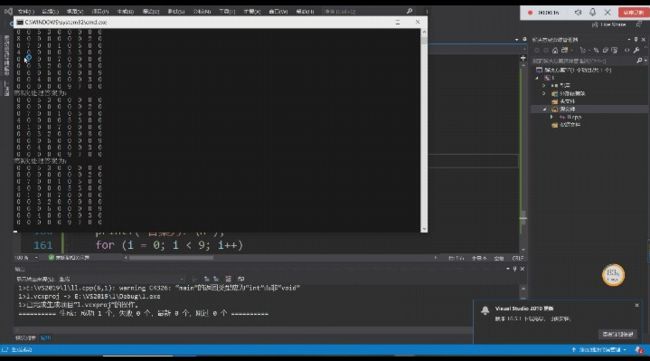Click Clear All icon in Output toolbar
The height and width of the screenshot is (361, 650).
tap(228, 279)
